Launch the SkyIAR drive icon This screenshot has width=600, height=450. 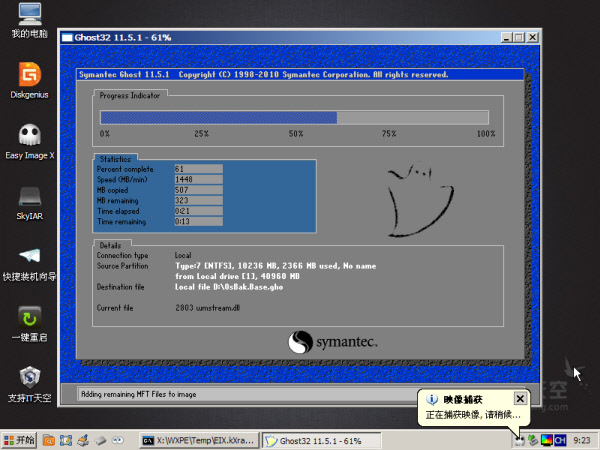pos(29,203)
